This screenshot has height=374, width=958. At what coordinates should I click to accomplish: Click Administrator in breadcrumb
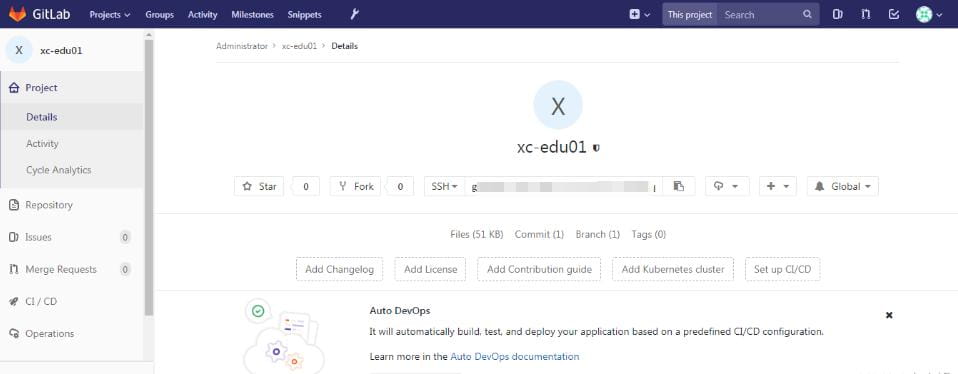tap(241, 46)
